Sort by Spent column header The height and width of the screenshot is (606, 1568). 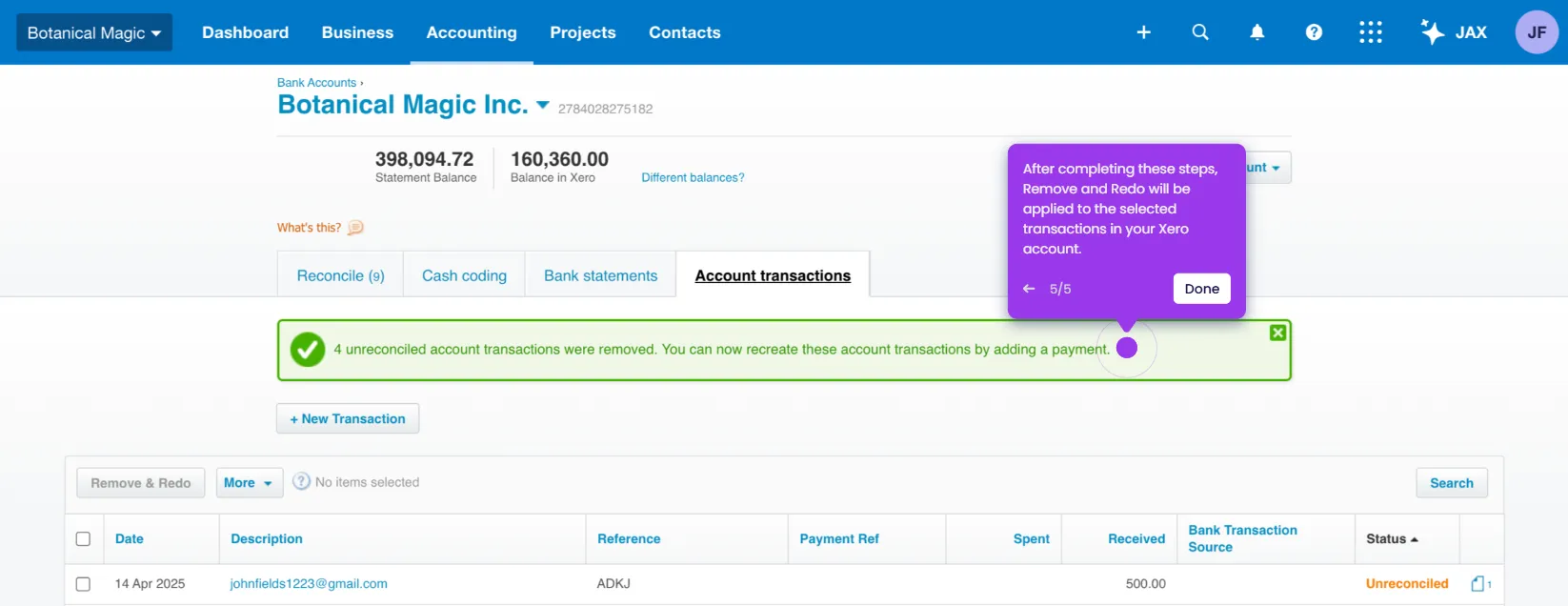click(1032, 539)
